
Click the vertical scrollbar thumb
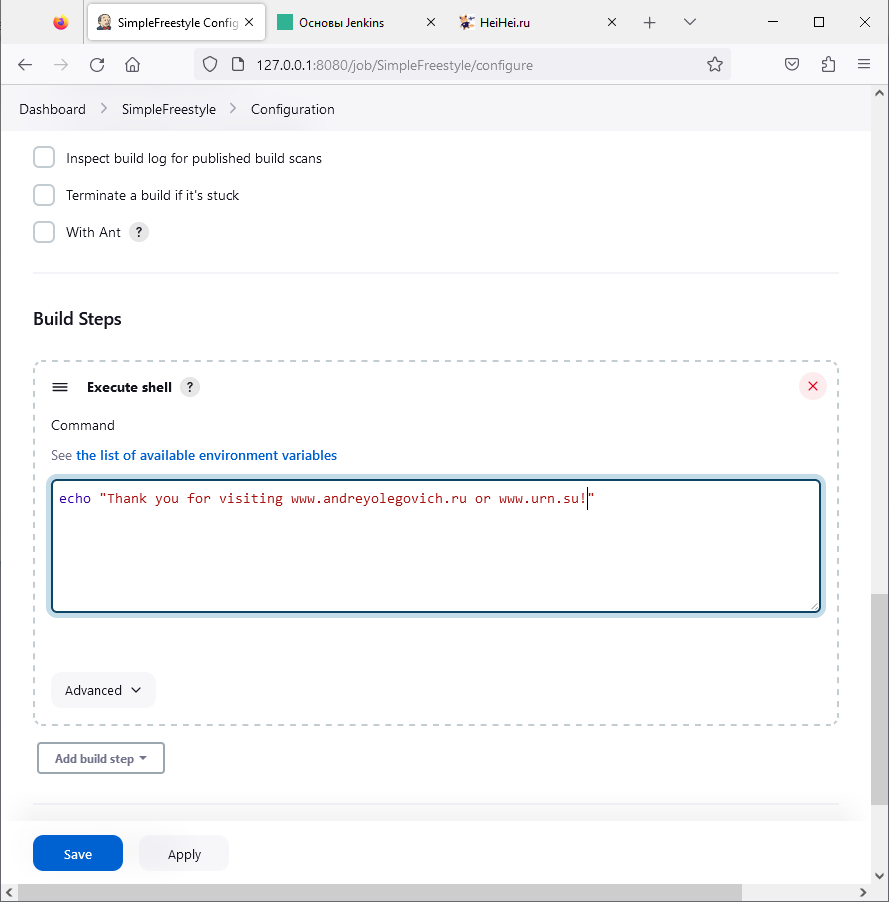click(x=879, y=700)
